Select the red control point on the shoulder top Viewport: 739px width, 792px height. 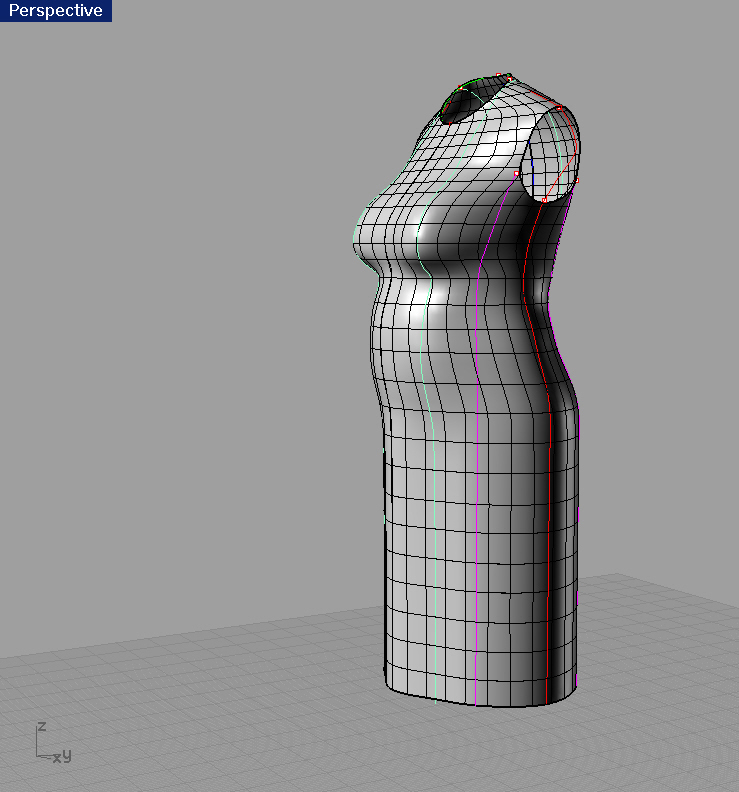(559, 108)
